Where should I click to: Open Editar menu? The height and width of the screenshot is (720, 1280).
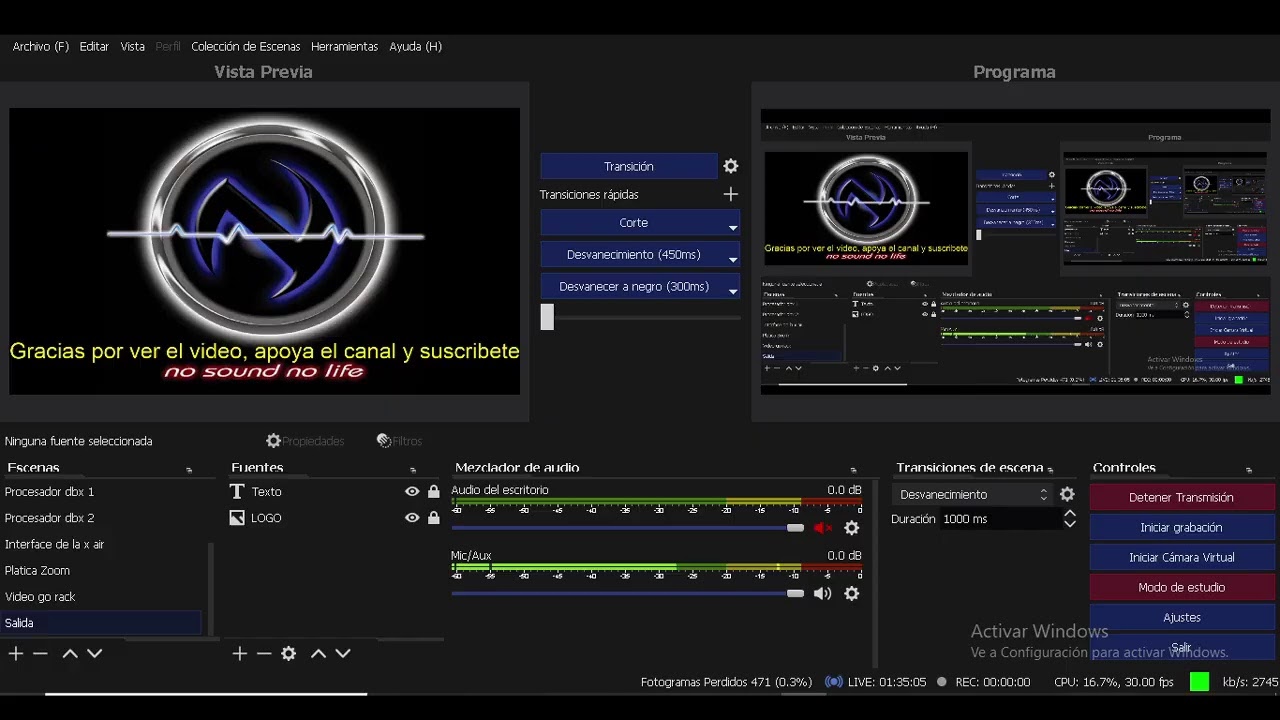pyautogui.click(x=94, y=46)
